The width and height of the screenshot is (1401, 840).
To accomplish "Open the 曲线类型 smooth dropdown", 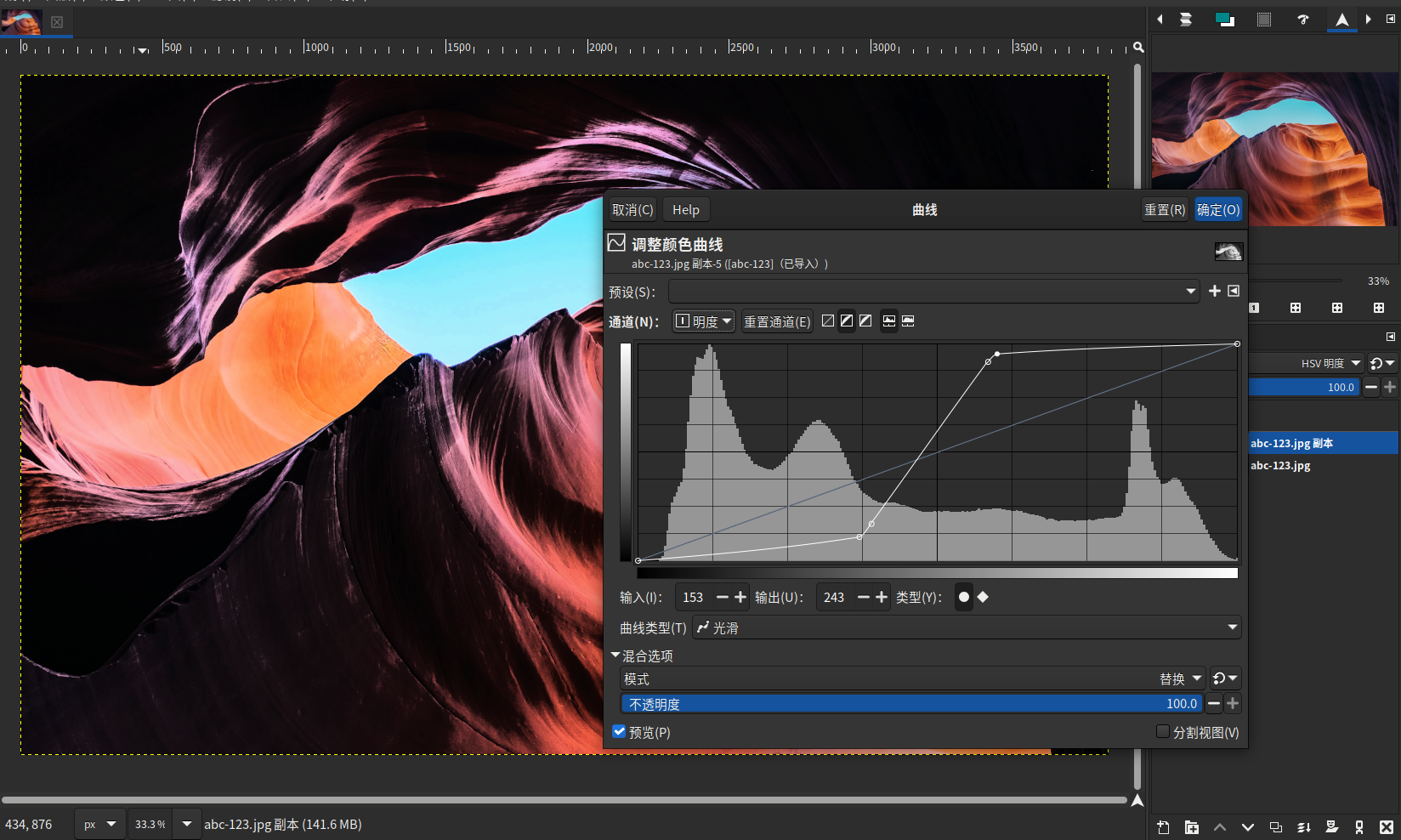I will pos(967,628).
